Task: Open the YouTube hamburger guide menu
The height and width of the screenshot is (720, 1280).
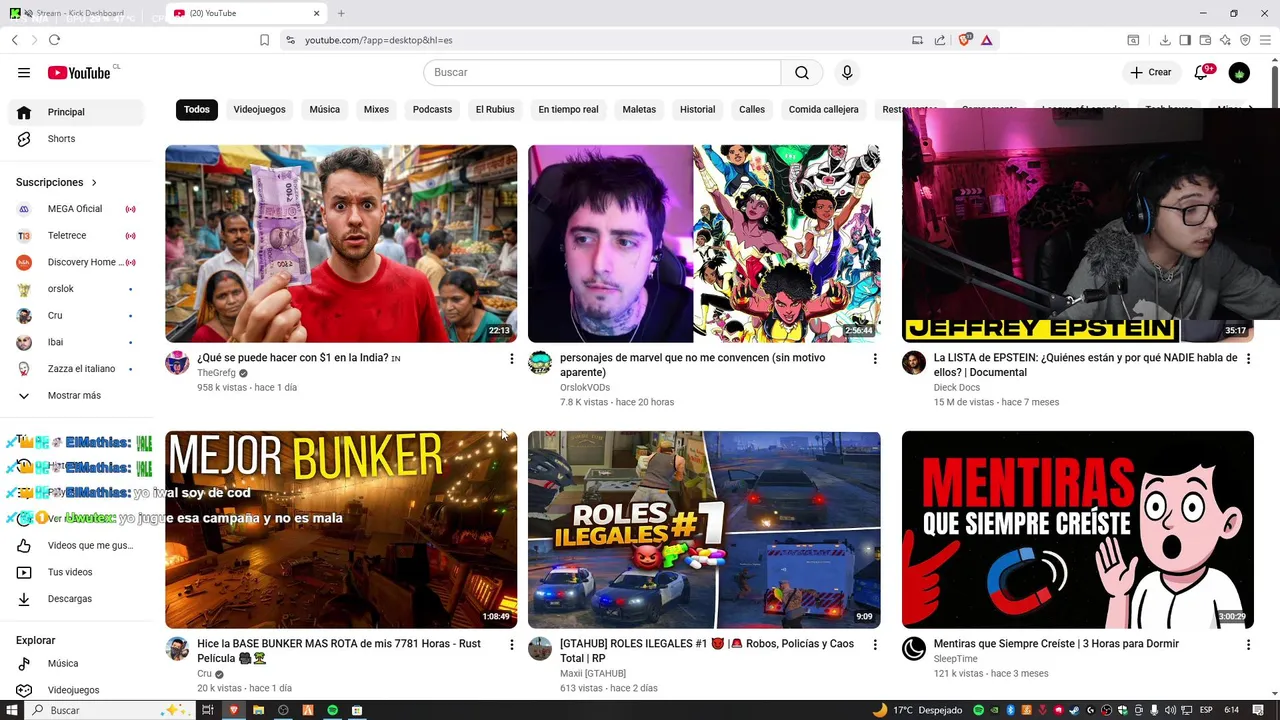Action: click(x=24, y=72)
